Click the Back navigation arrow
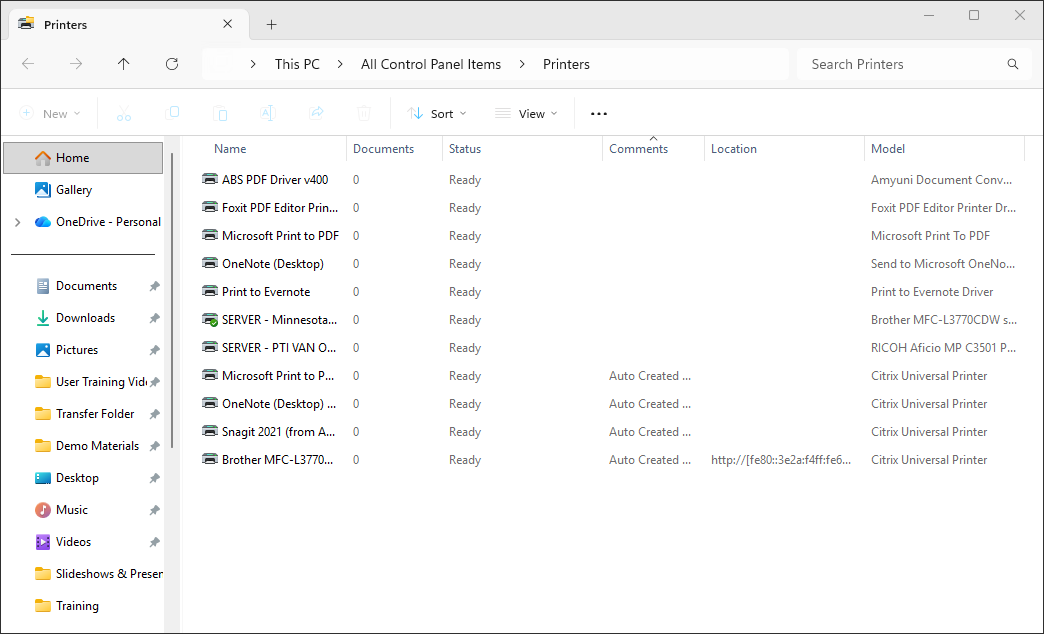The height and width of the screenshot is (634, 1044). click(28, 64)
